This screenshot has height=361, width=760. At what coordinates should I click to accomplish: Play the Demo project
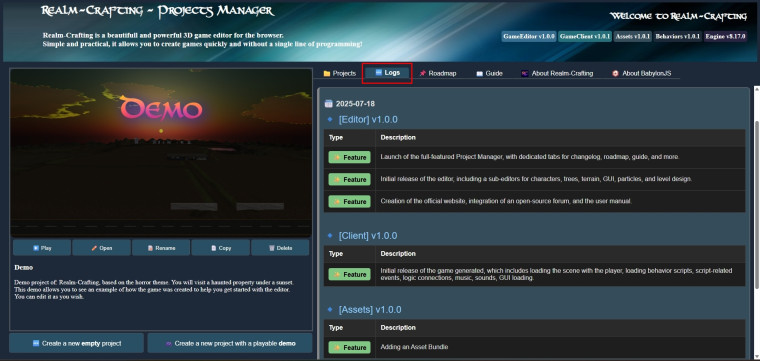42,248
